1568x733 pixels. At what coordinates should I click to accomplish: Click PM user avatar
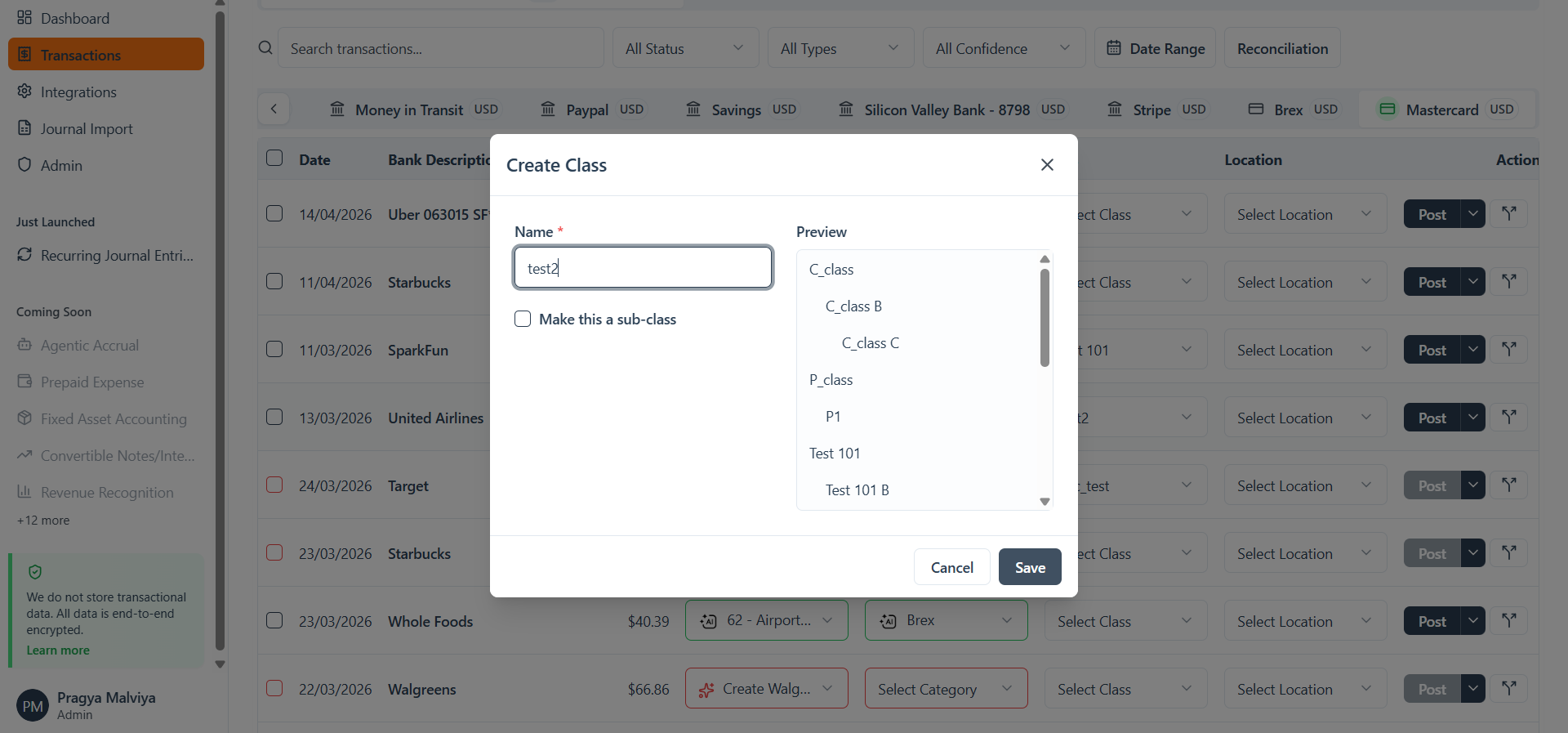[33, 706]
